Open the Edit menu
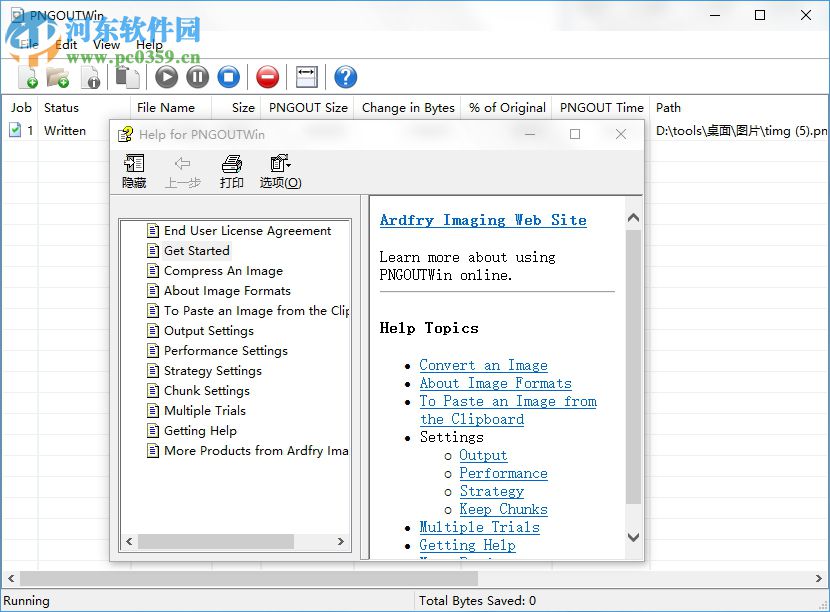 pos(66,44)
